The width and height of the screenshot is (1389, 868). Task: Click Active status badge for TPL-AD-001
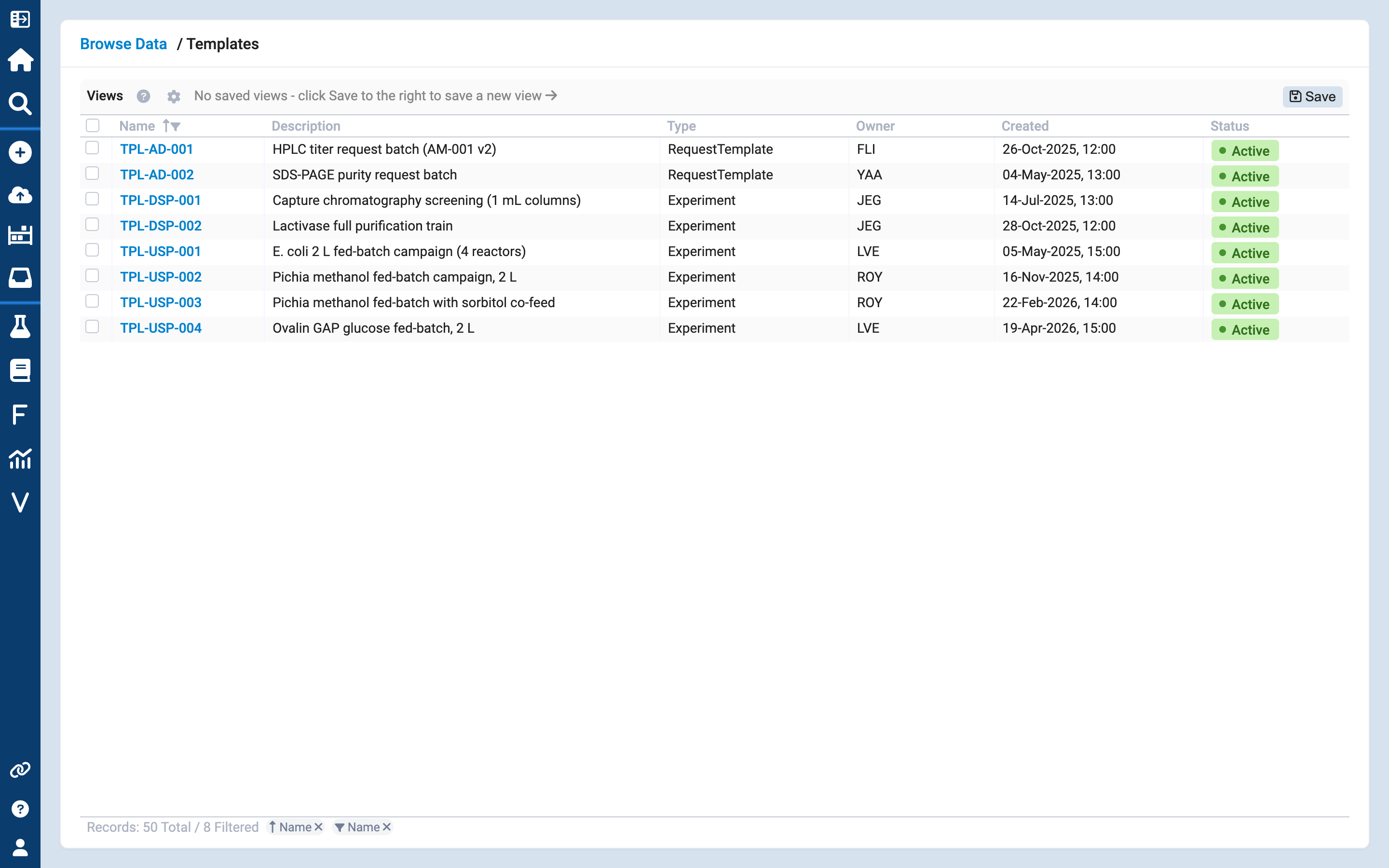1244,150
